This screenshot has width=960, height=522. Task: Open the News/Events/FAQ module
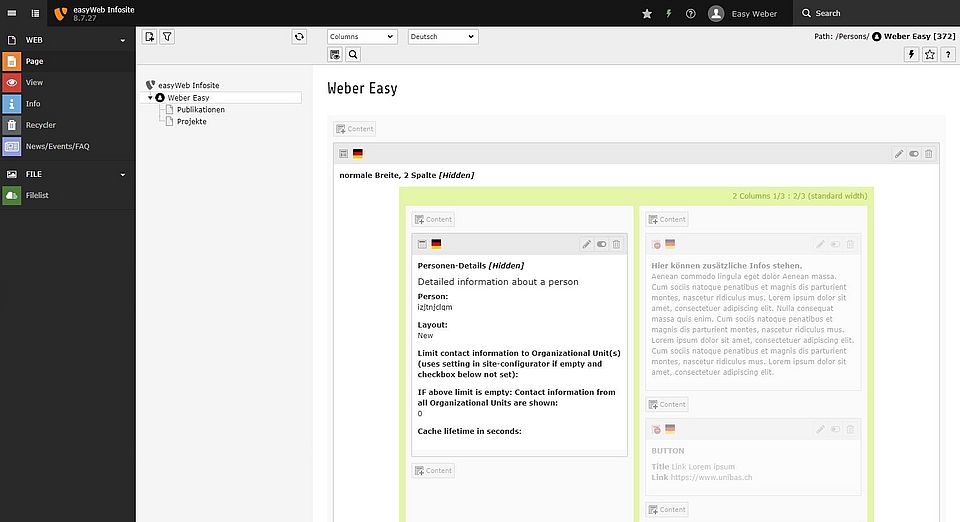pyautogui.click(x=67, y=146)
